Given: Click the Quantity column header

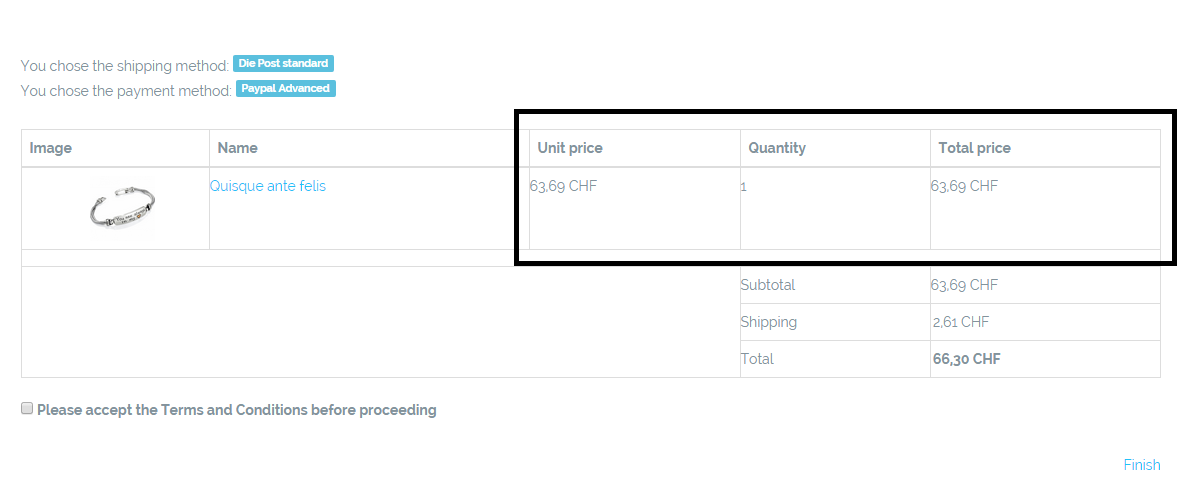Looking at the screenshot, I should (777, 148).
